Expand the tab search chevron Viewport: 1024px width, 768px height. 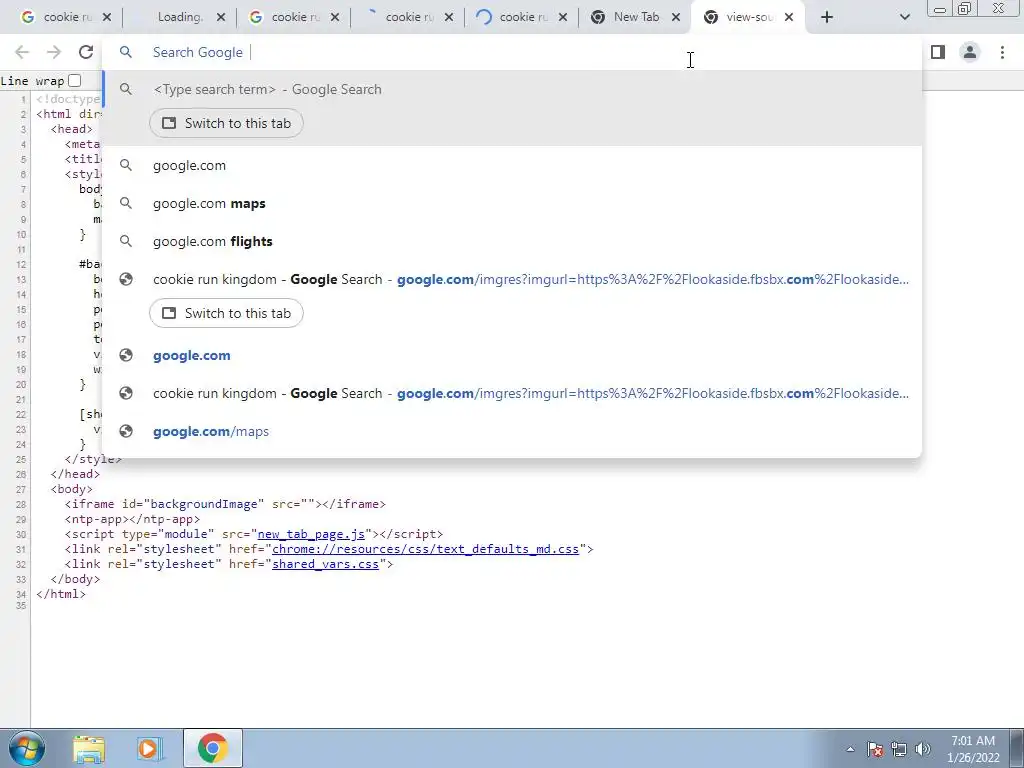[x=904, y=17]
